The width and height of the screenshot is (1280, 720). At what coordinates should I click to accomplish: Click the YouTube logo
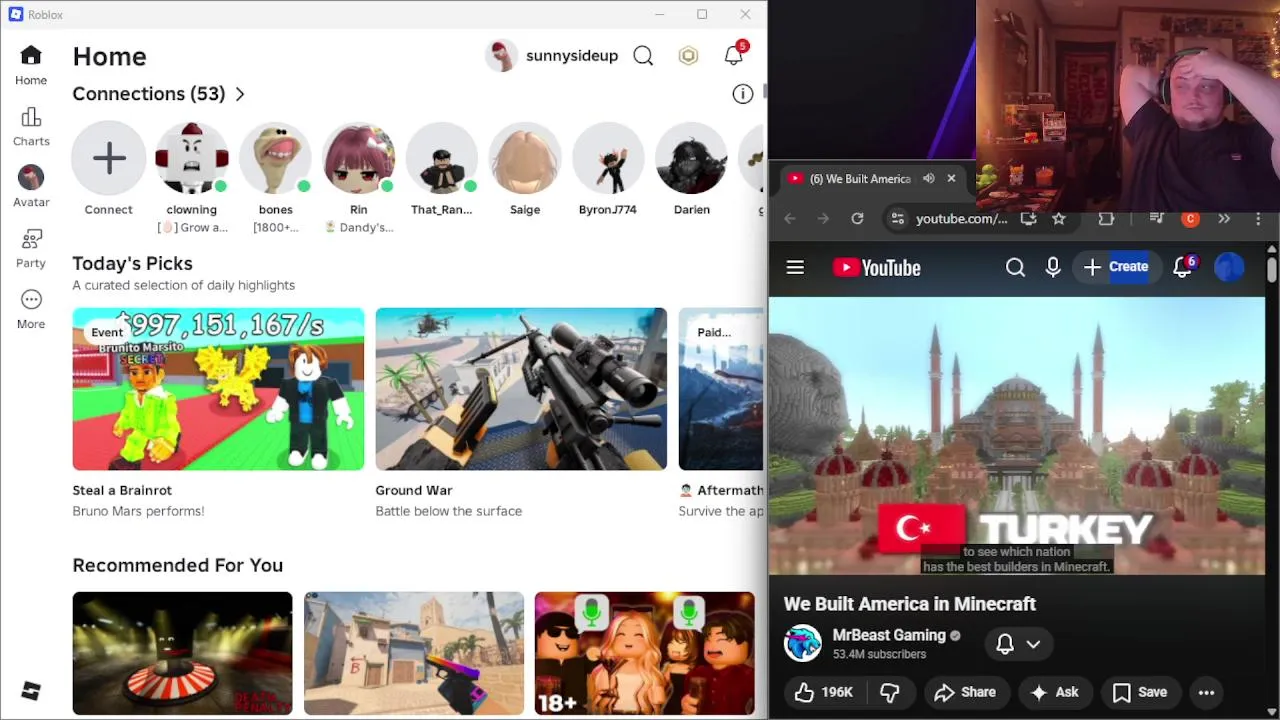[x=877, y=267]
